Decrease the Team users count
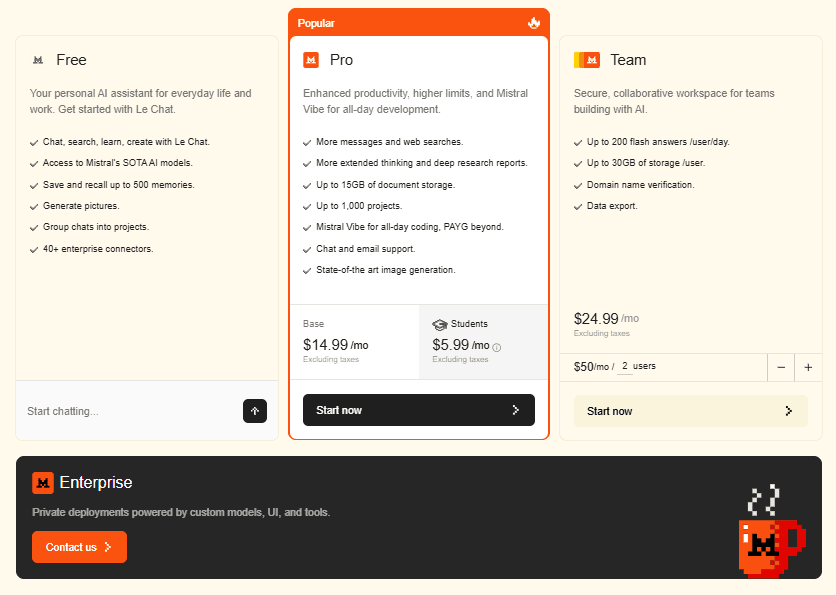This screenshot has height=595, width=836. [781, 367]
